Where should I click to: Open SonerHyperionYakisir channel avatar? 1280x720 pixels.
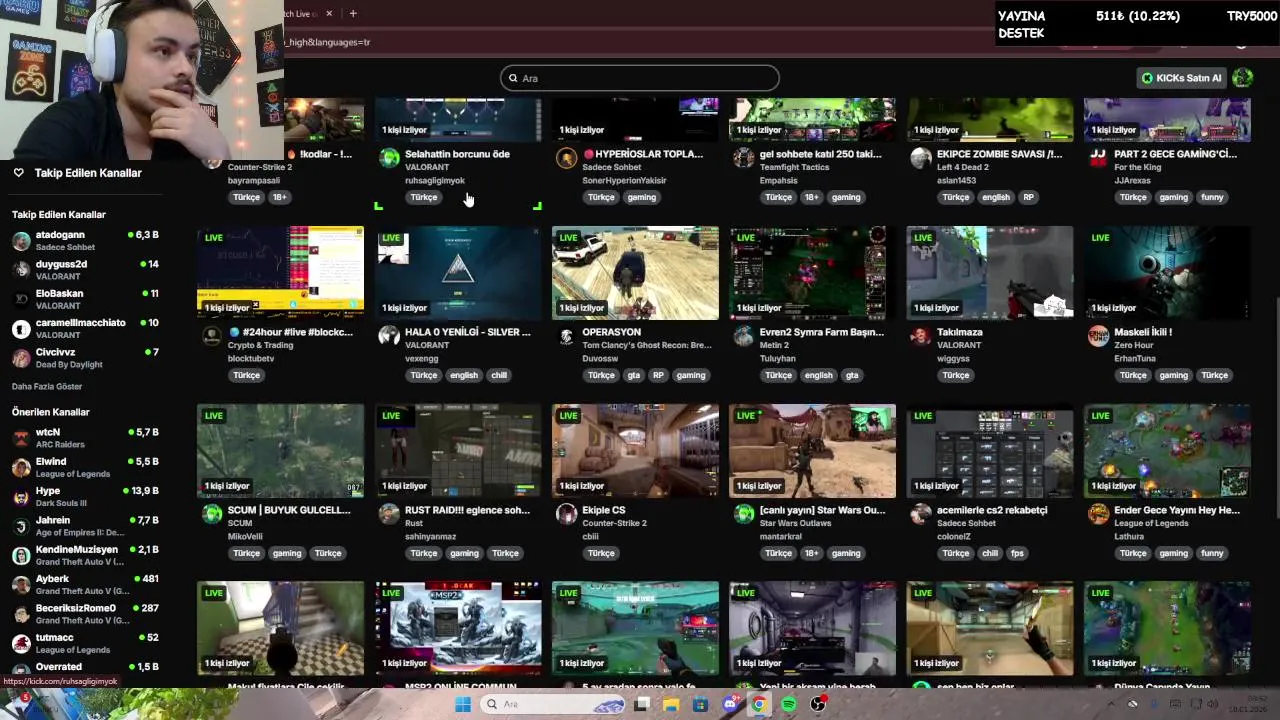(x=566, y=158)
